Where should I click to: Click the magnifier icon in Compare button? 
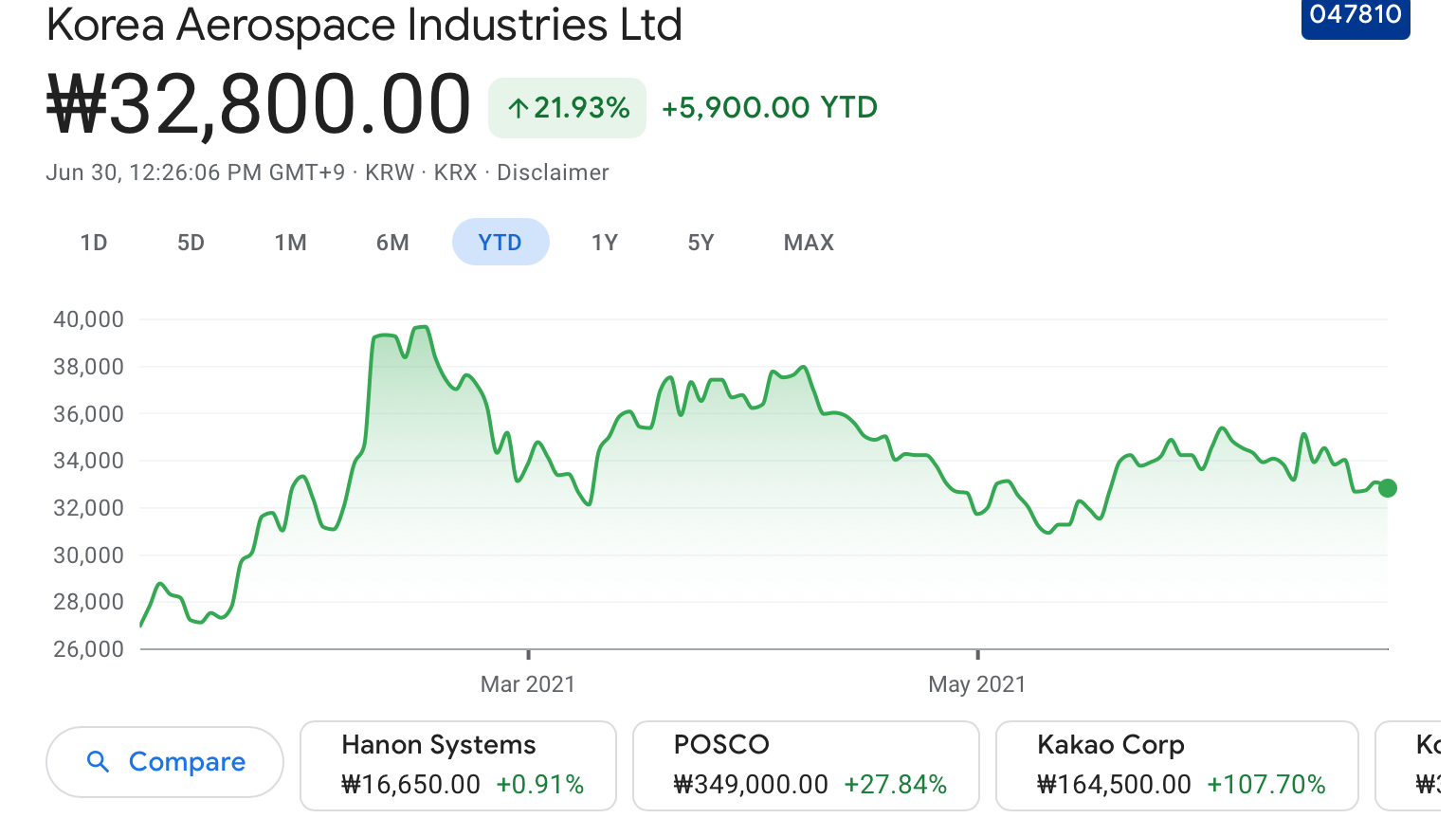tap(98, 761)
